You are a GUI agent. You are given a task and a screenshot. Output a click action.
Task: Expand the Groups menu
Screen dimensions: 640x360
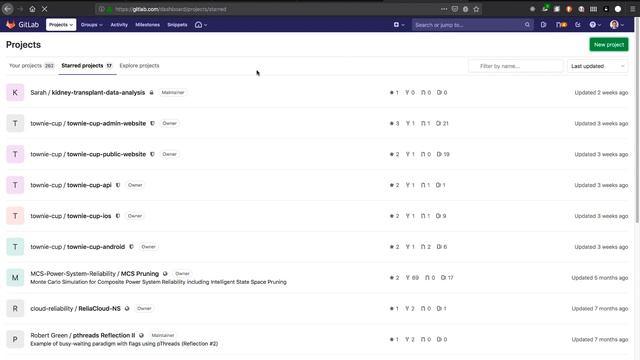coord(91,24)
